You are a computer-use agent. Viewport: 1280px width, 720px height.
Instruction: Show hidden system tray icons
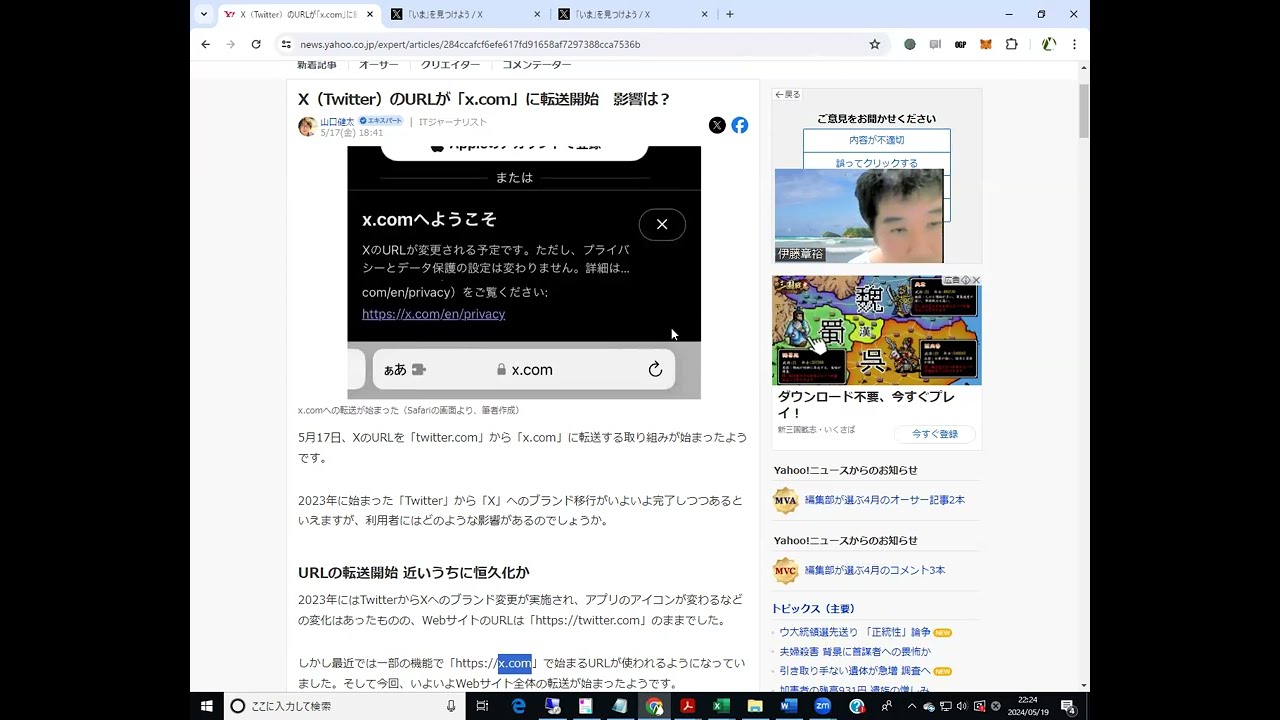(911, 706)
